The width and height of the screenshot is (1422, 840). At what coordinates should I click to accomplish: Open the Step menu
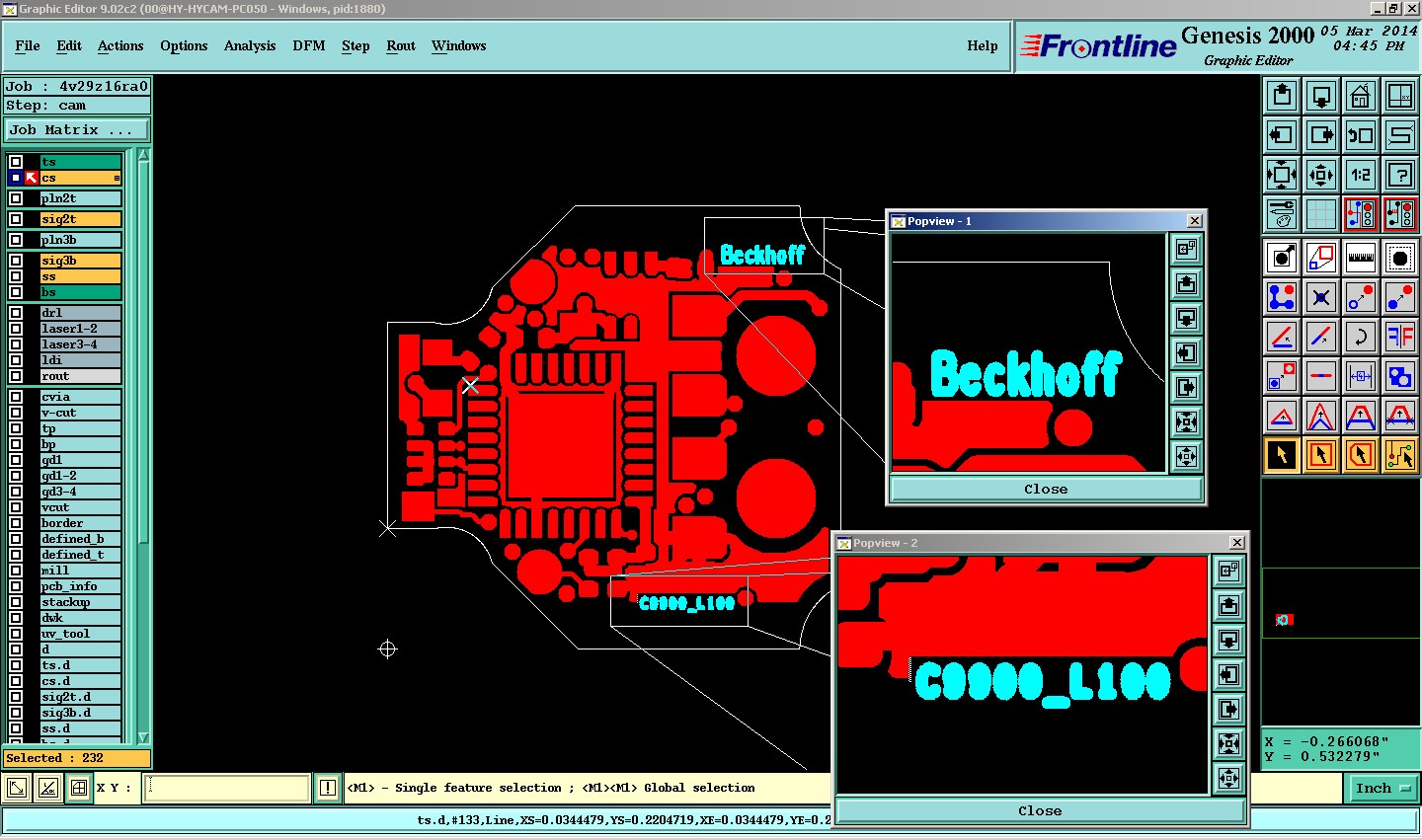(355, 45)
